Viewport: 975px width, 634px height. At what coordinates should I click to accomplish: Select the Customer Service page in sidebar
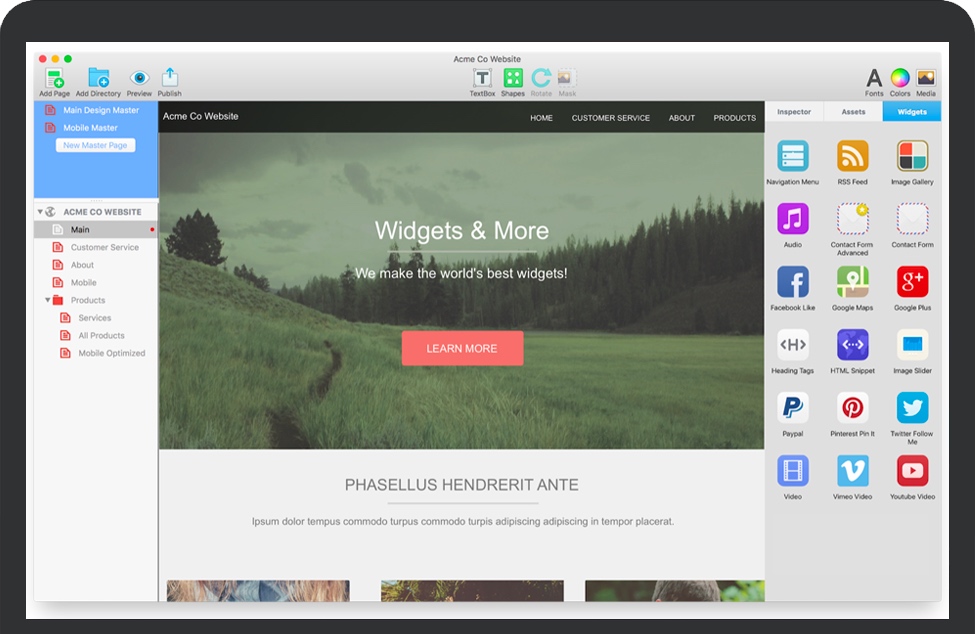(x=104, y=247)
